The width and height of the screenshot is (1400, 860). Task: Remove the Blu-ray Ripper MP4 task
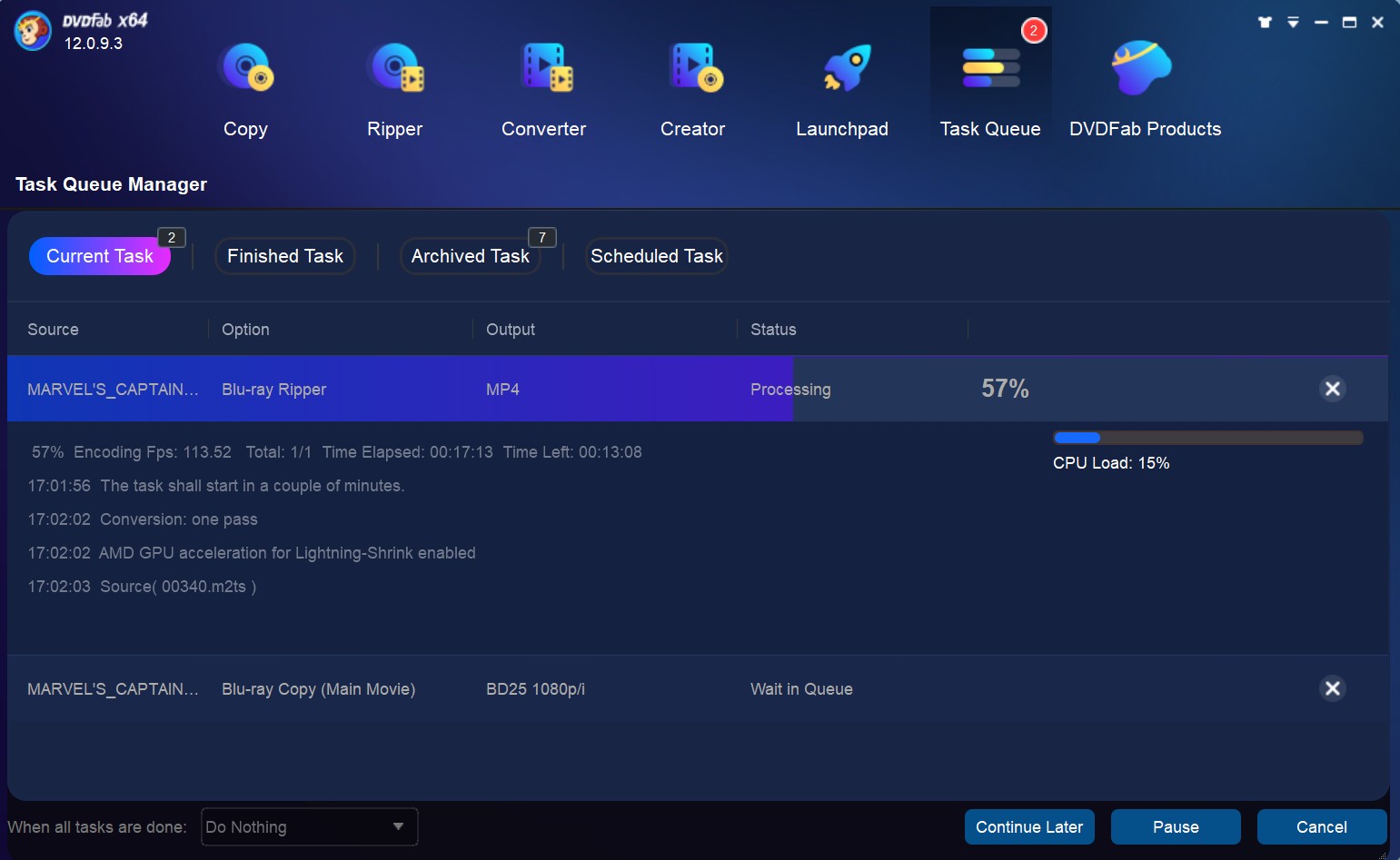(1333, 389)
